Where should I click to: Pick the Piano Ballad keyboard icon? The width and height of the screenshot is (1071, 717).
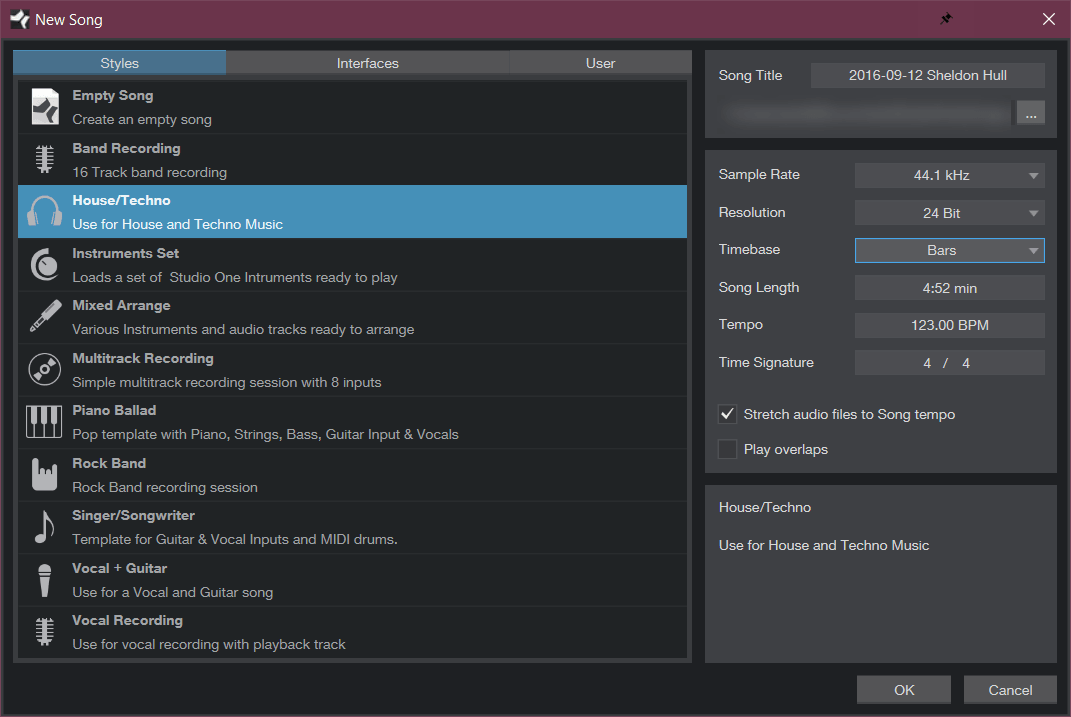click(44, 422)
